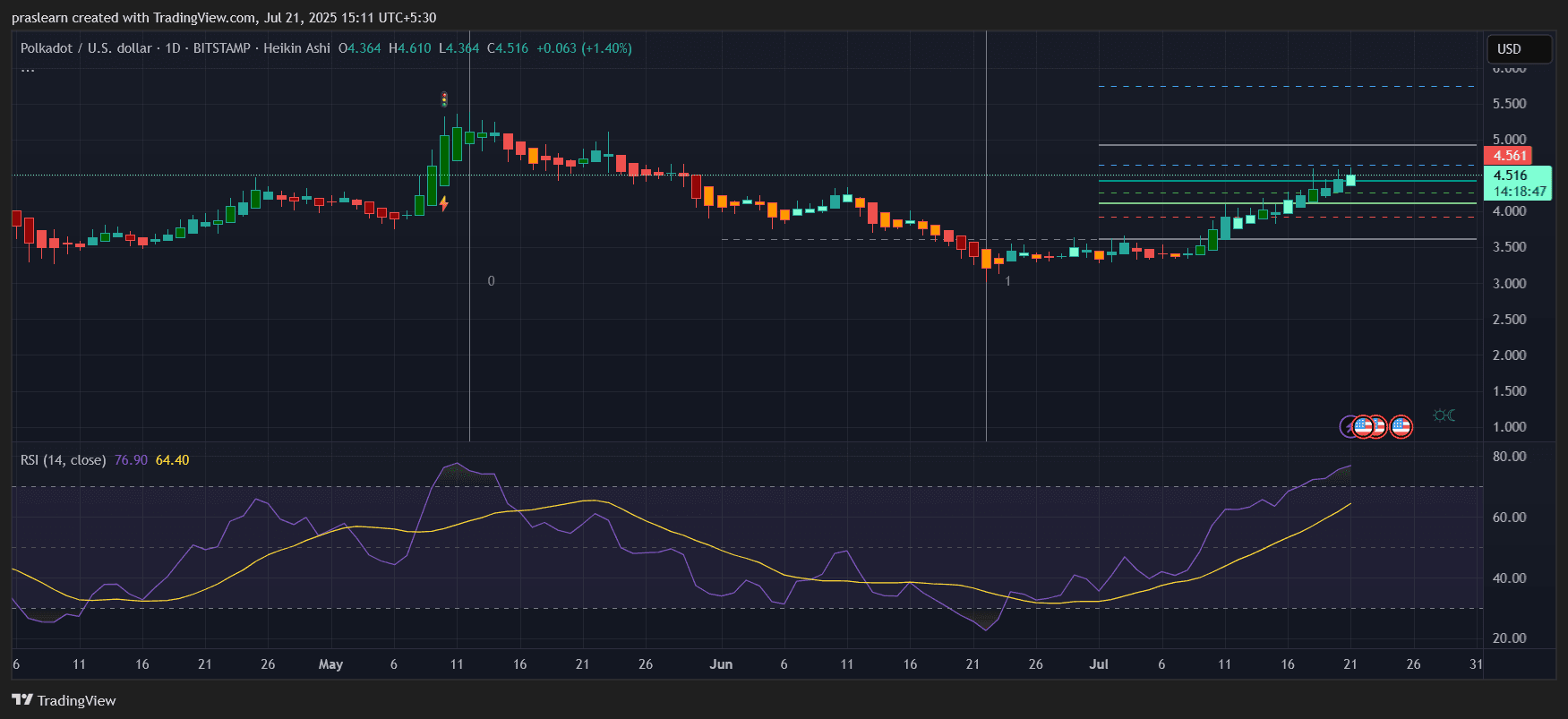The width and height of the screenshot is (1568, 719).
Task: Click the May label on time axis
Action: pyautogui.click(x=330, y=664)
